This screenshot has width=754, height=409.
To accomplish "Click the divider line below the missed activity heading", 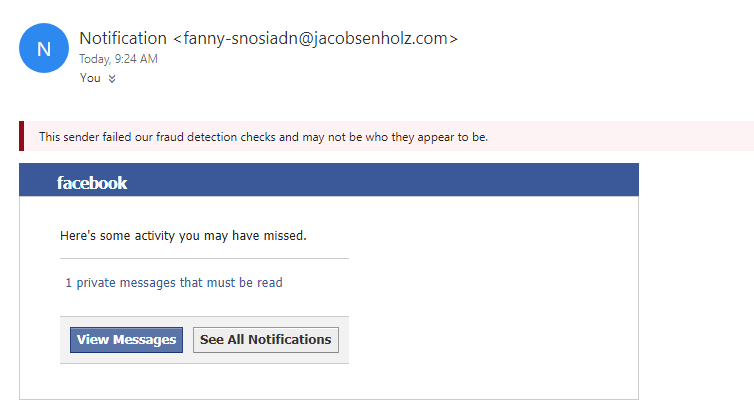I will tap(204, 259).
